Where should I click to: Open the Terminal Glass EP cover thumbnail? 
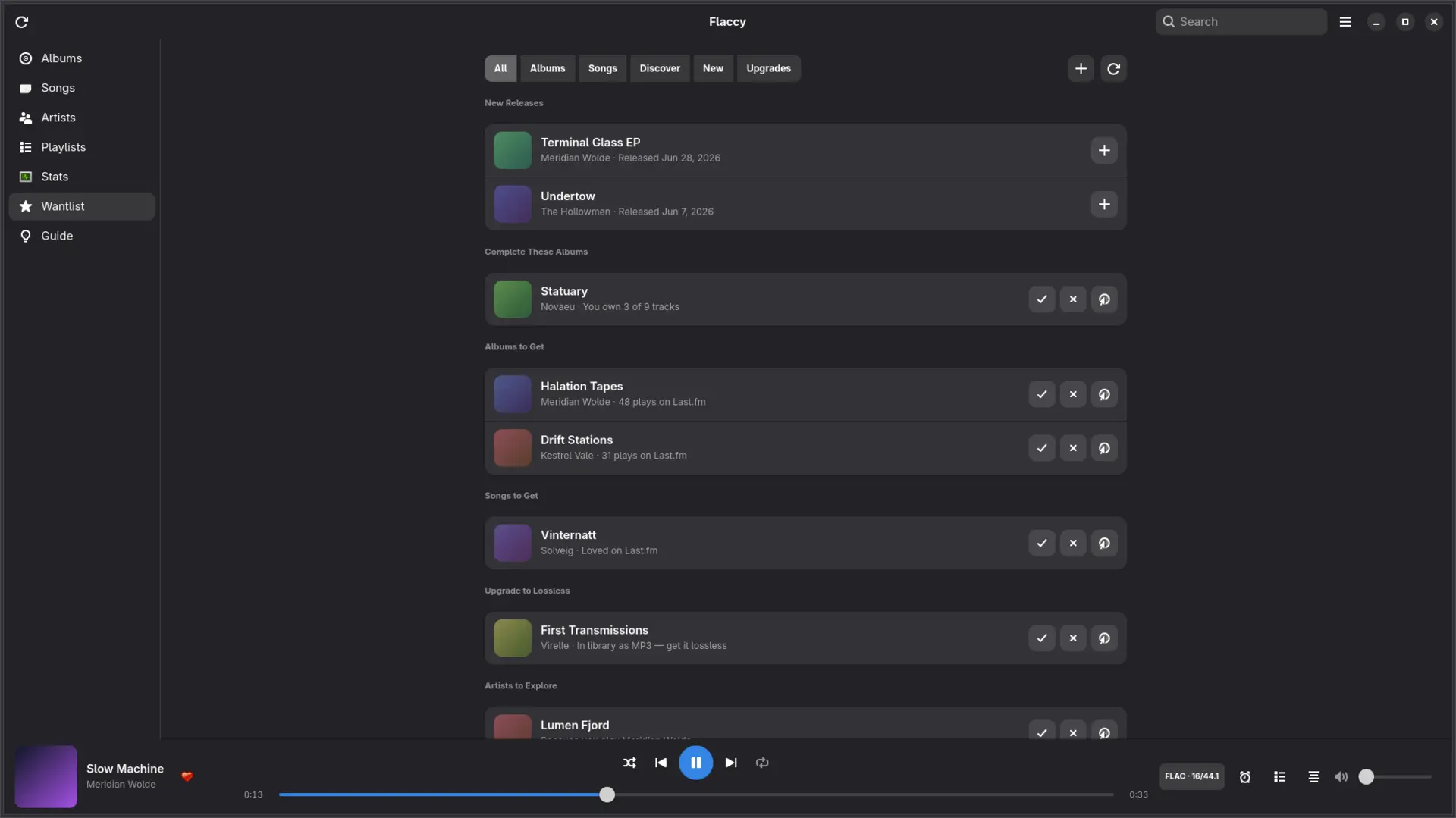pyautogui.click(x=513, y=151)
